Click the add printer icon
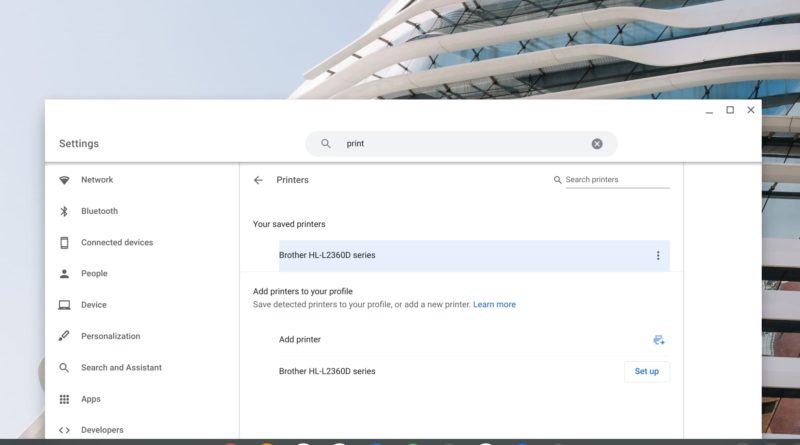The image size is (800, 445). pyautogui.click(x=659, y=340)
